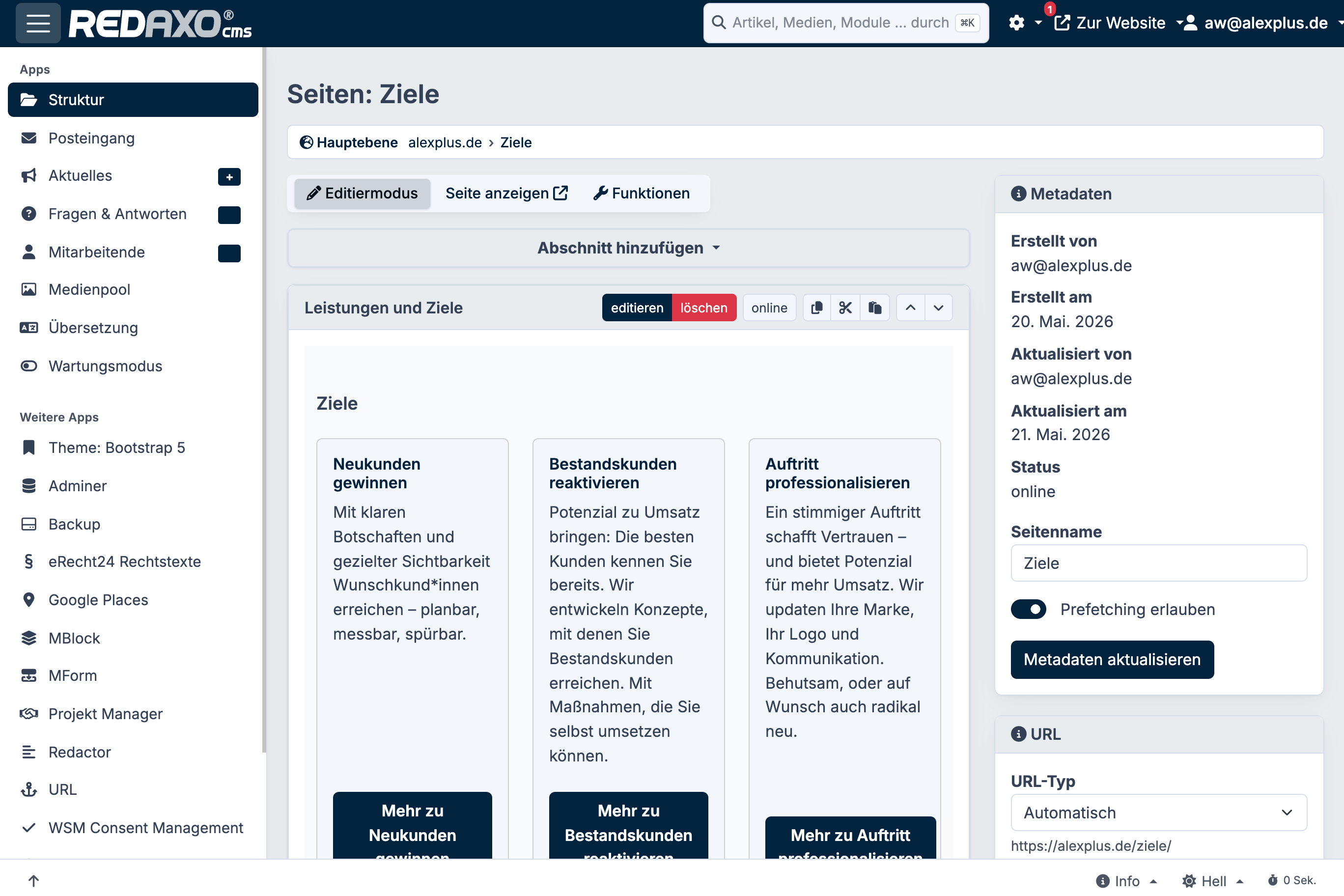Click the URL panel header
This screenshot has height=896, width=1344.
pos(1159,734)
